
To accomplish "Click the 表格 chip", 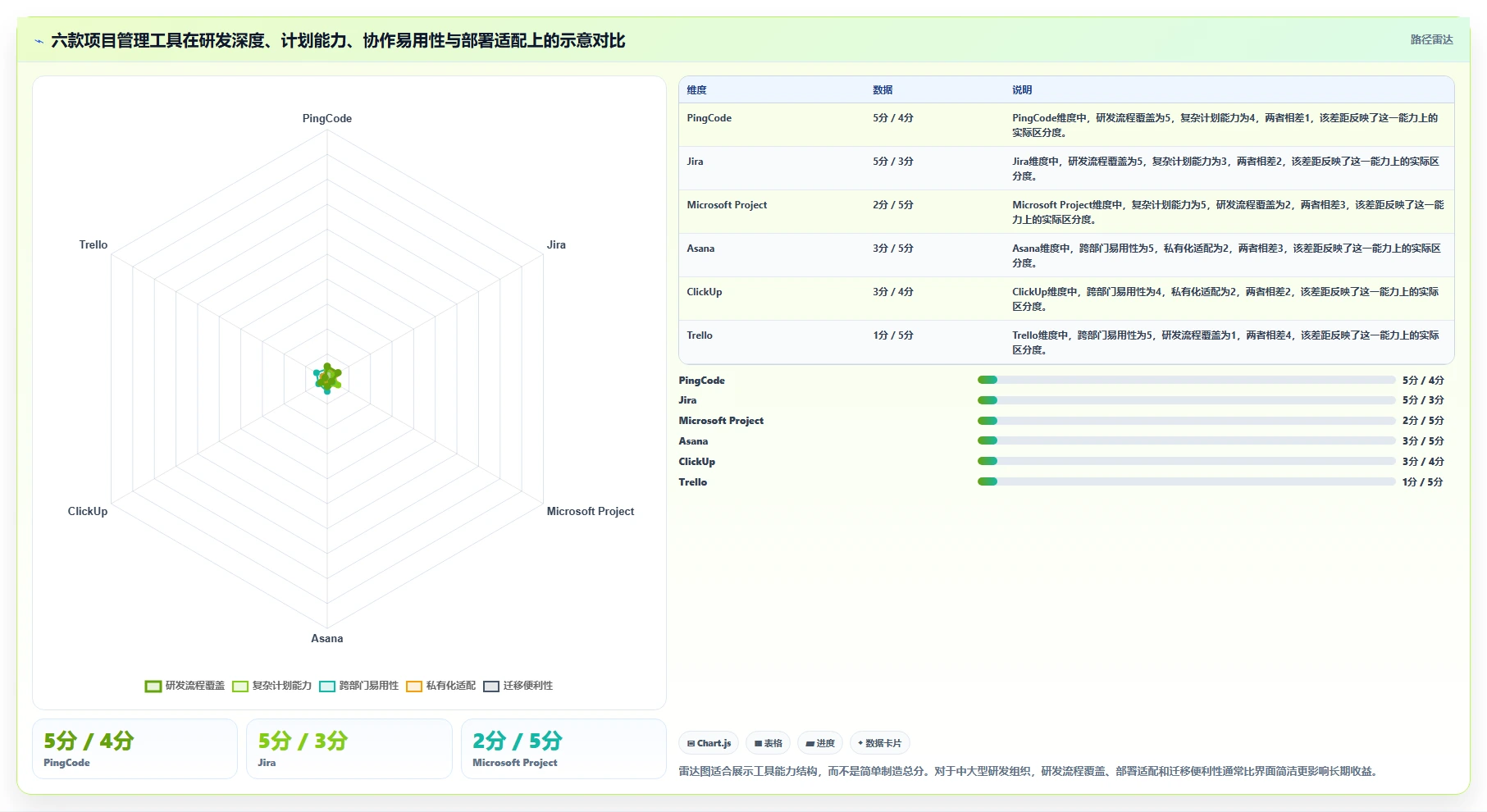I will coord(769,743).
